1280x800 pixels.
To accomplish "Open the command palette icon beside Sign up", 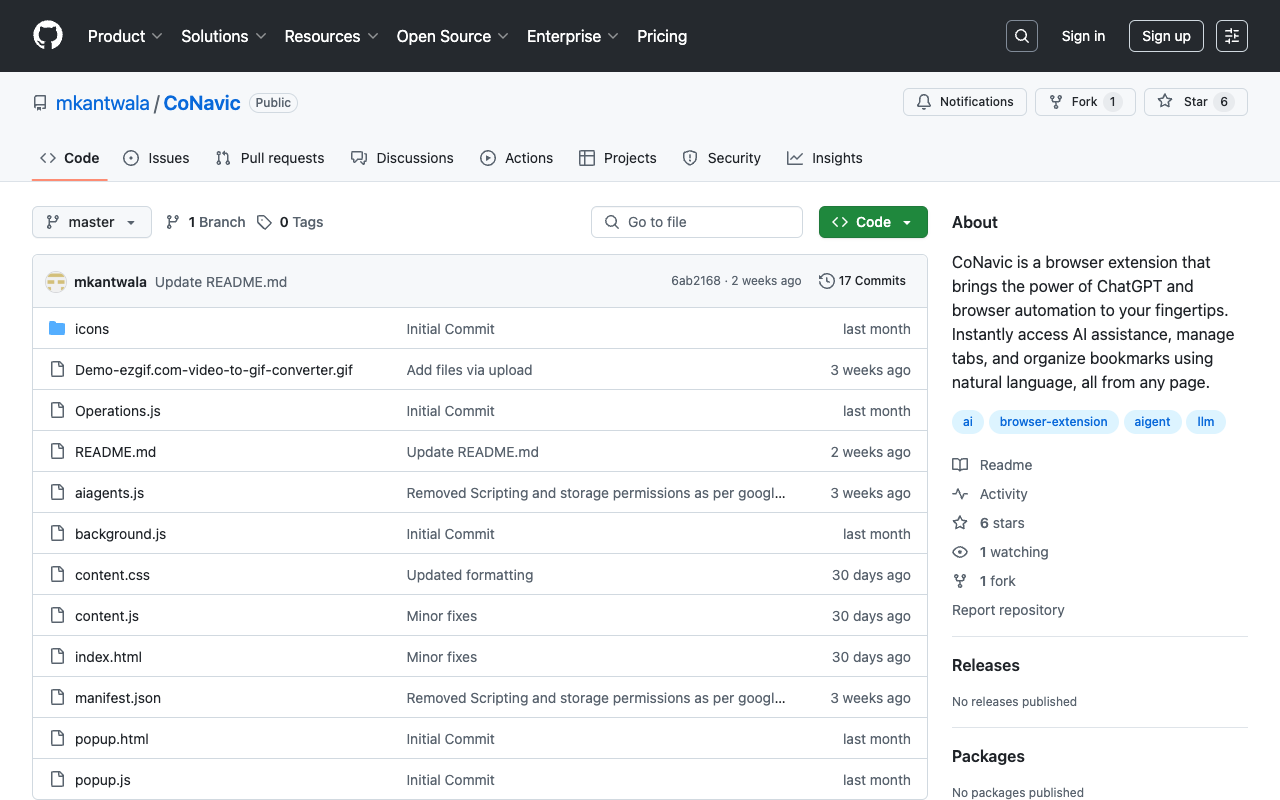I will click(1231, 35).
